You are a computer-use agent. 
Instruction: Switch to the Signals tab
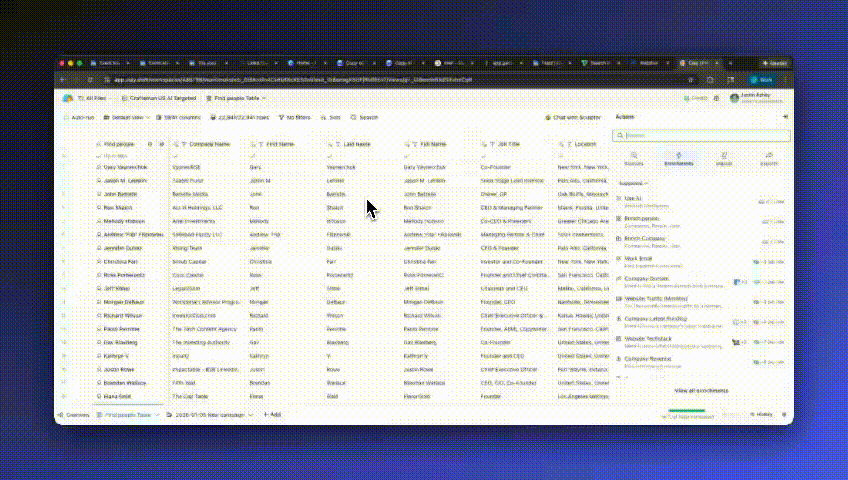[724, 159]
